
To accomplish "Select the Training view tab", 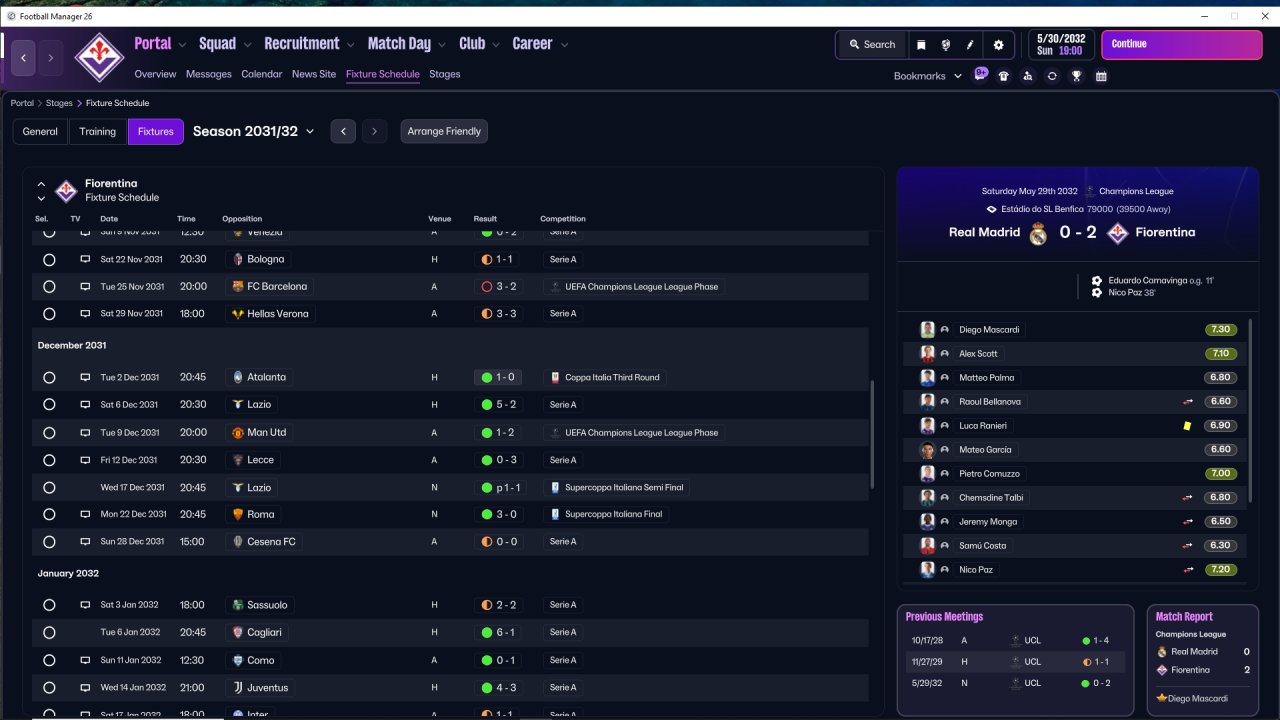I will 98,131.
